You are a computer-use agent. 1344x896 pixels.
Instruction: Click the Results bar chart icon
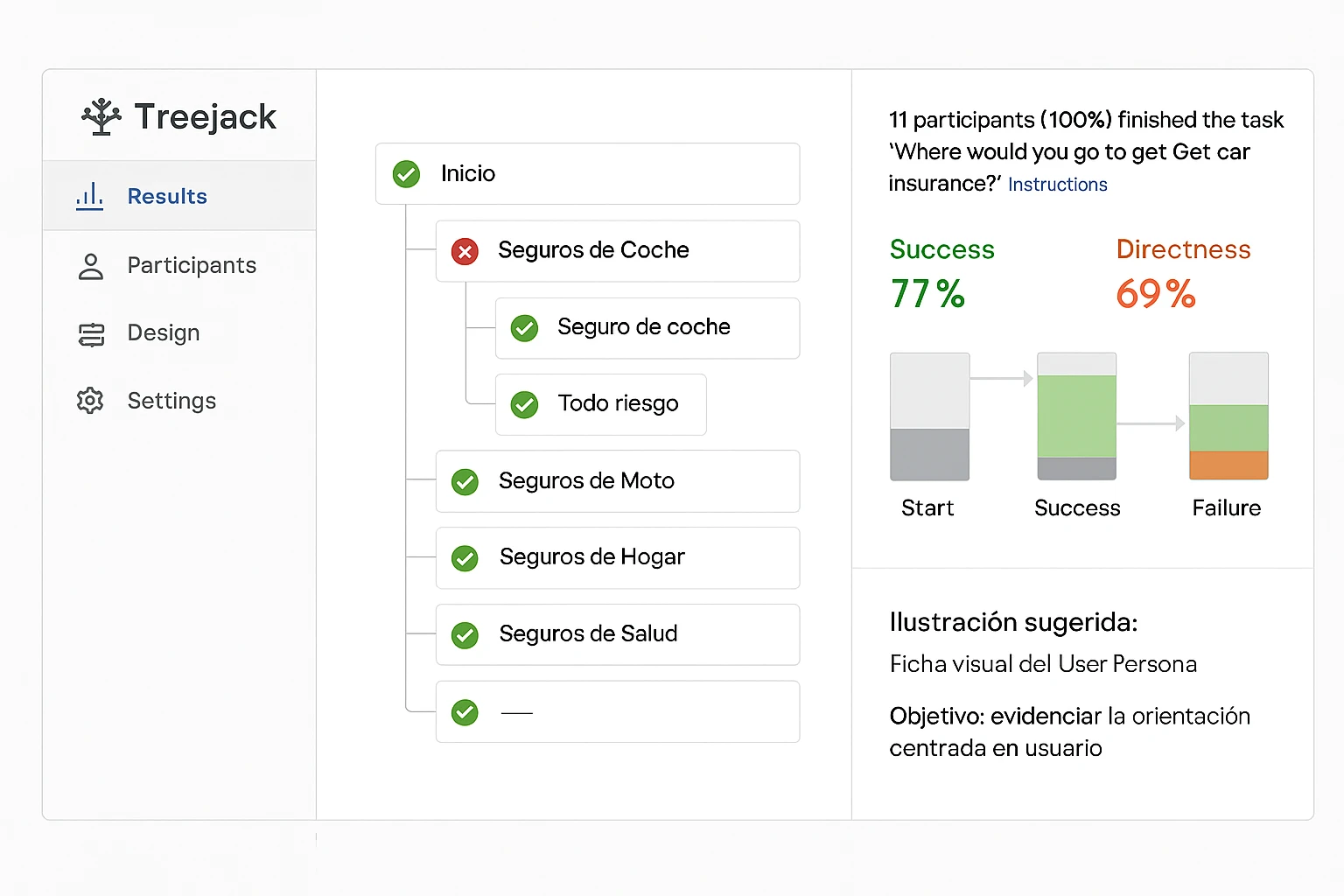coord(89,196)
